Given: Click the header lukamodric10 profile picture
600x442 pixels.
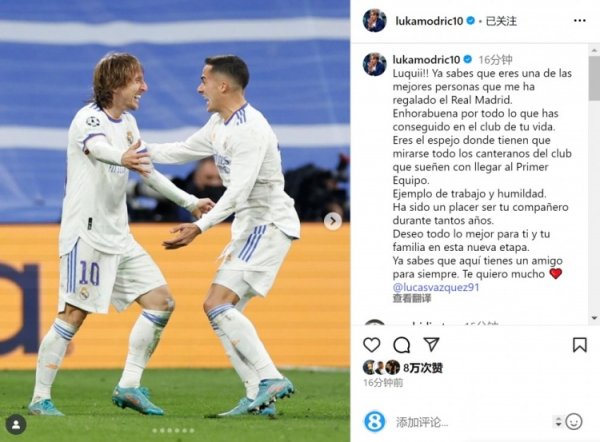Looking at the screenshot, I should (x=374, y=21).
